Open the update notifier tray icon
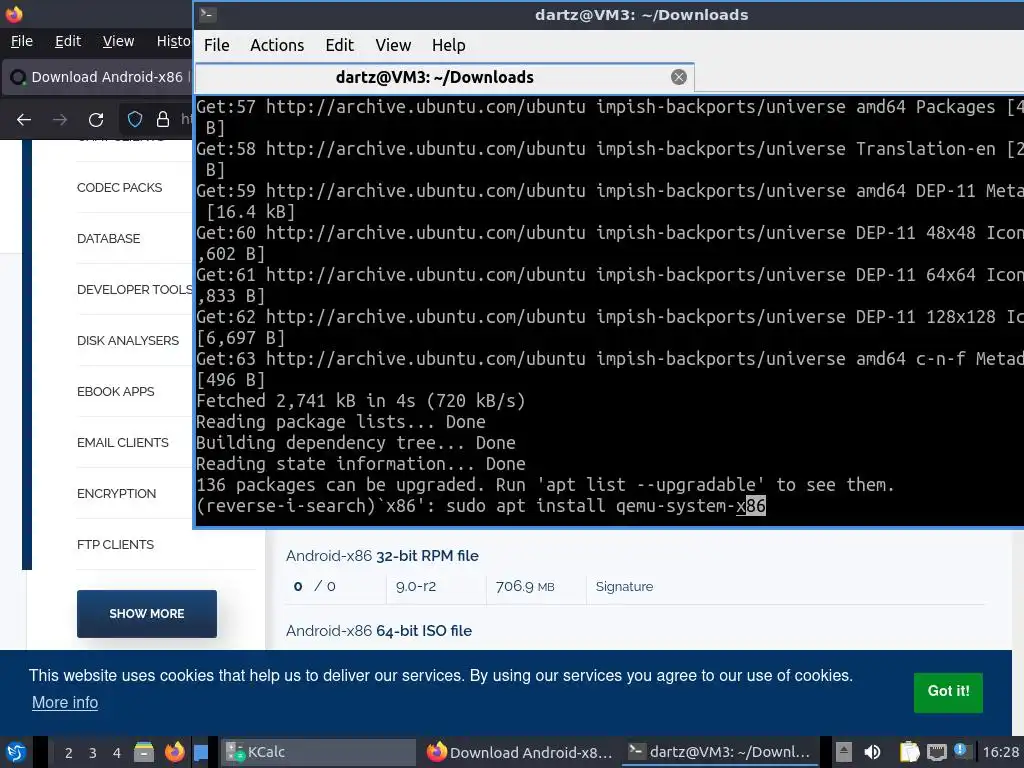The image size is (1024, 768). (x=960, y=750)
